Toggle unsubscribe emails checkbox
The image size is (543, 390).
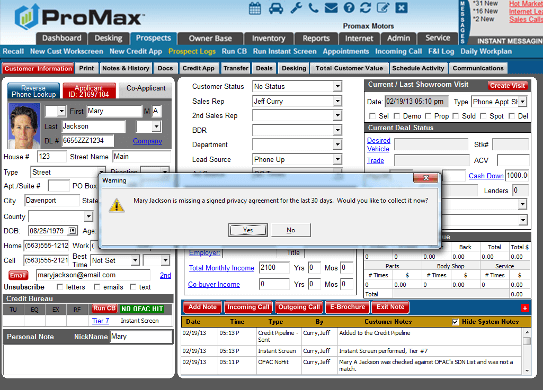(97, 287)
